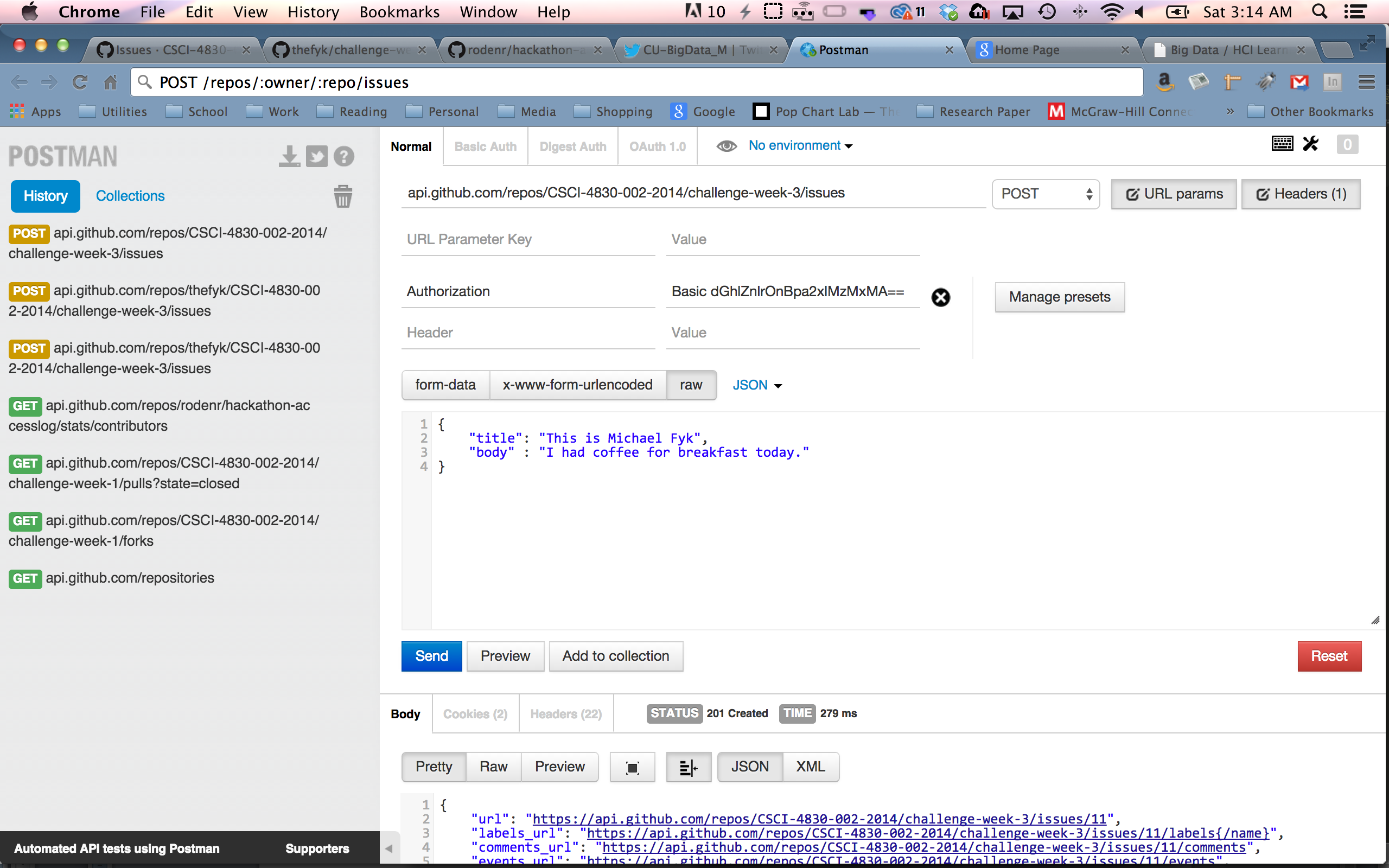Switch to the Basic Auth tab
The width and height of the screenshot is (1389, 868).
(485, 146)
